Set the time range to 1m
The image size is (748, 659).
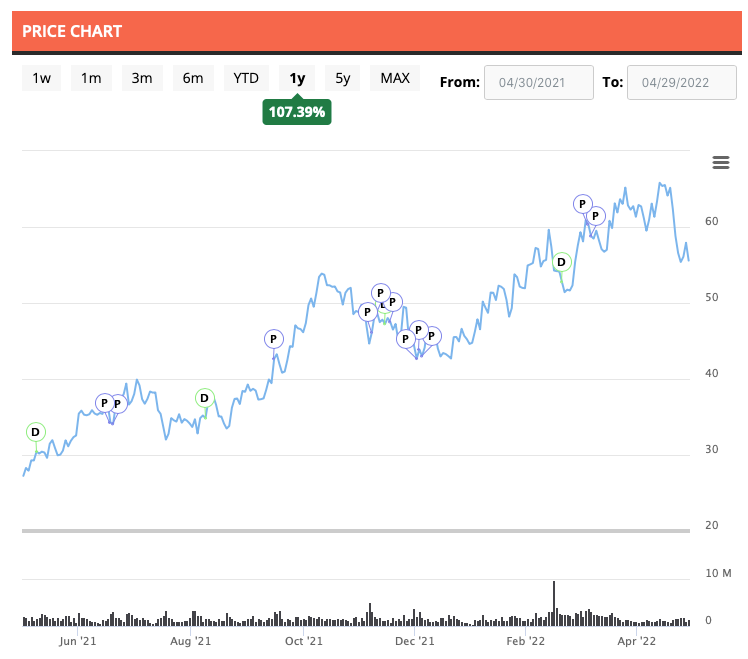tap(91, 78)
